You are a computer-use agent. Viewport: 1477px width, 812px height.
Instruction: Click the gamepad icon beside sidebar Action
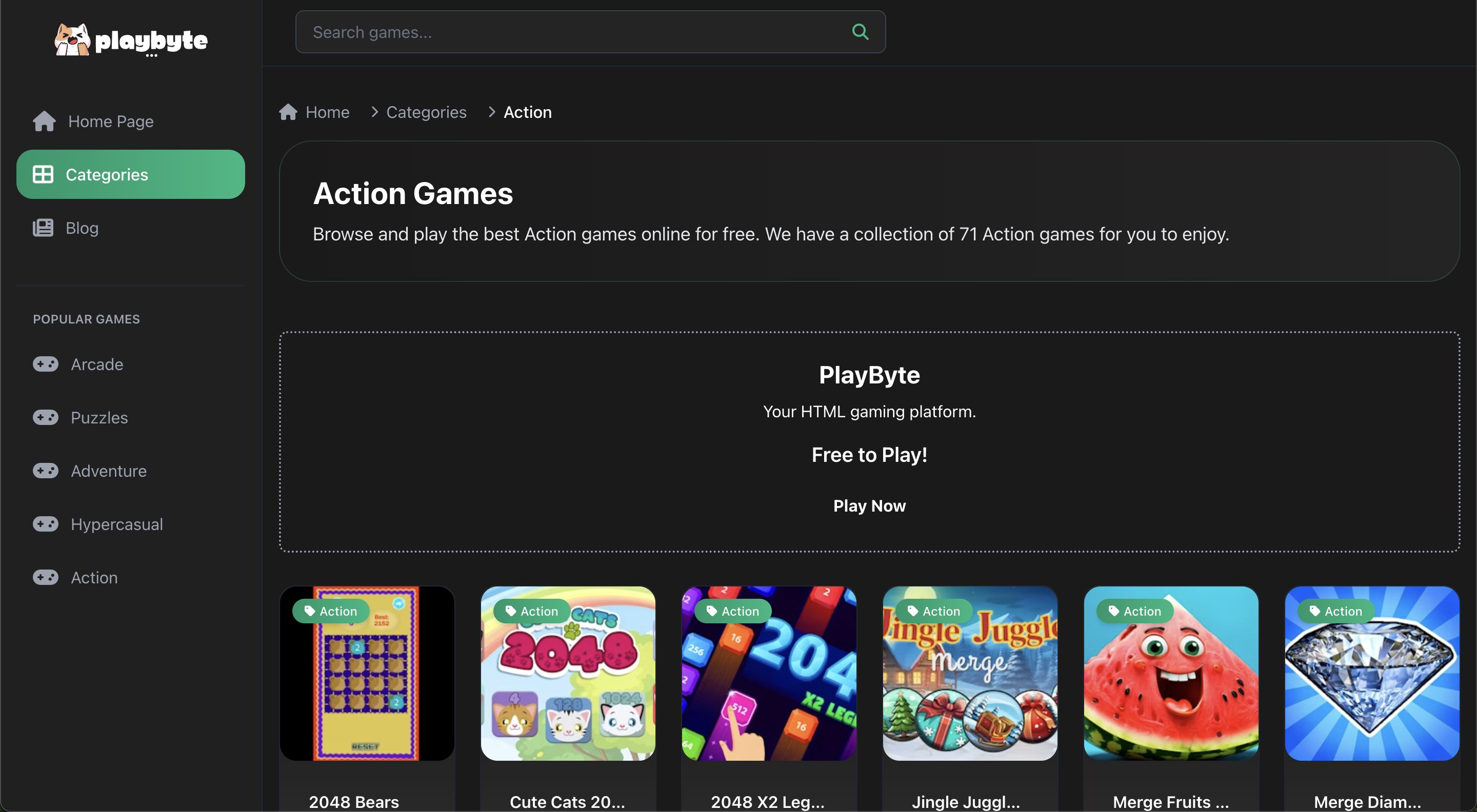click(x=45, y=577)
